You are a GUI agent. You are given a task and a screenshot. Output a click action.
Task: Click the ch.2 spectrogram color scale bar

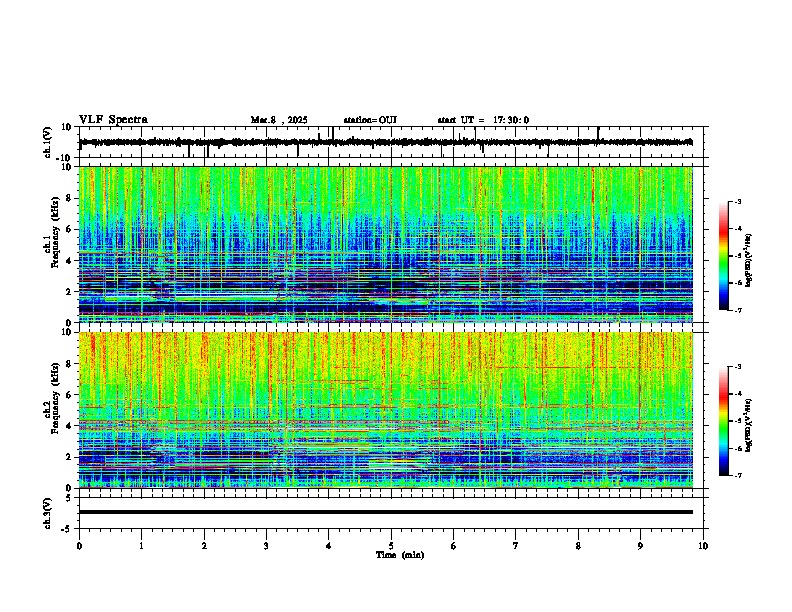pos(724,421)
